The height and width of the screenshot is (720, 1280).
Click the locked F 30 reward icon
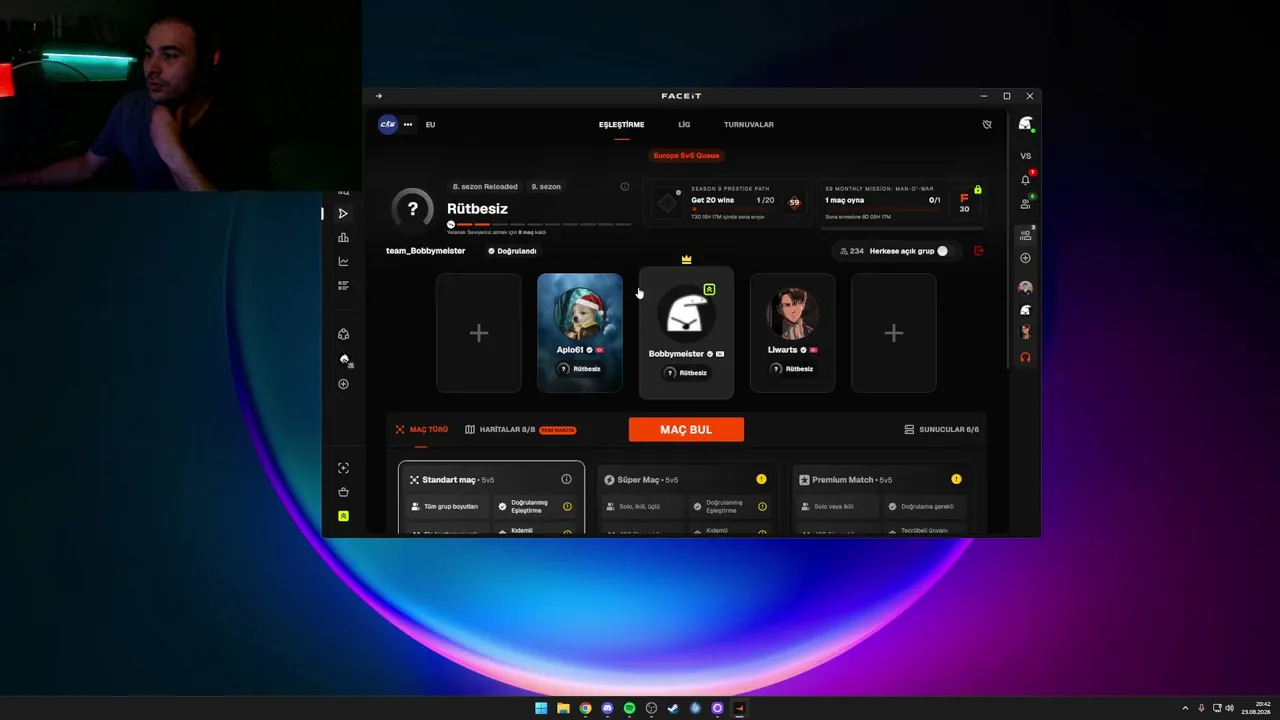pos(965,202)
